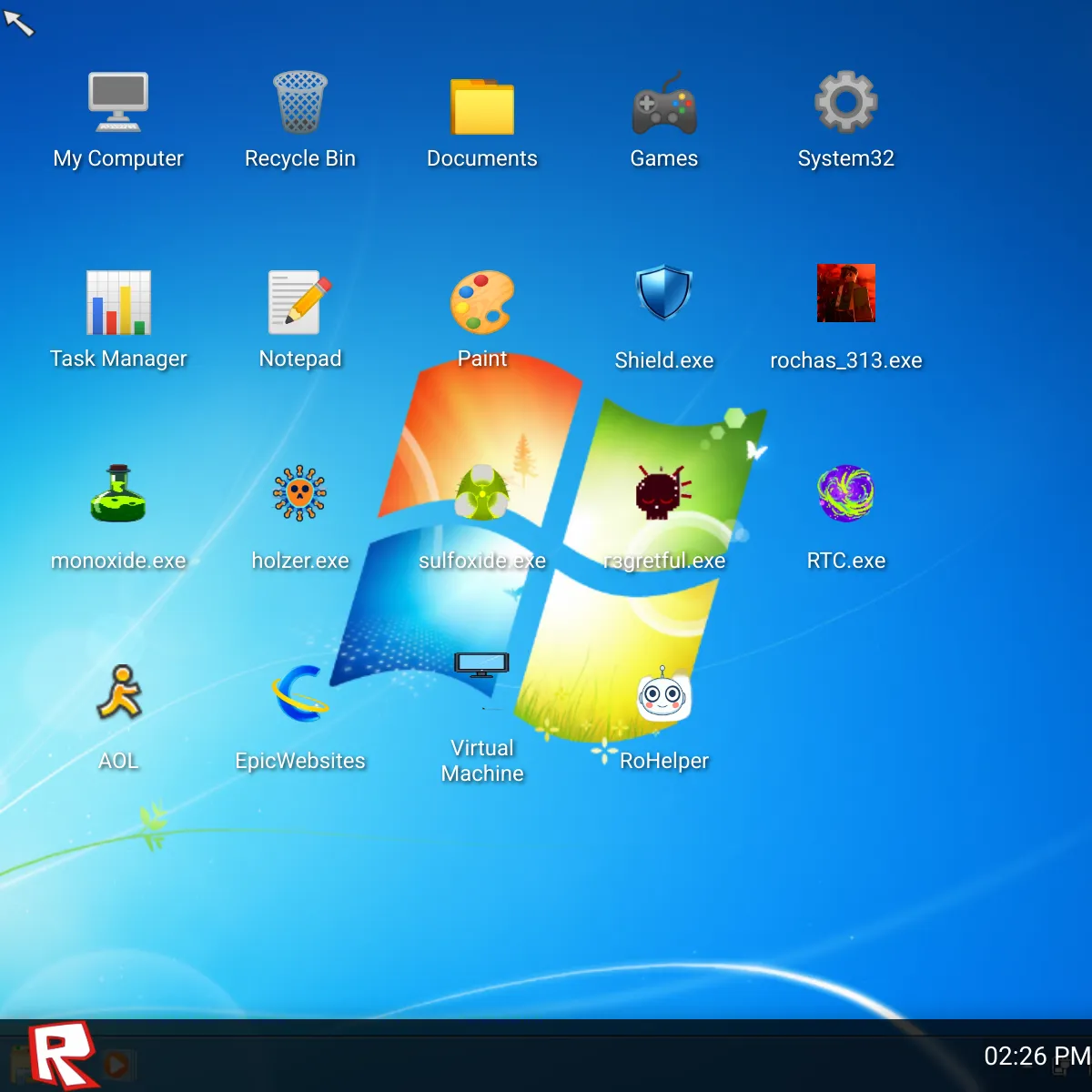
Task: Launch the EpicWebsites browser icon
Action: point(300,693)
